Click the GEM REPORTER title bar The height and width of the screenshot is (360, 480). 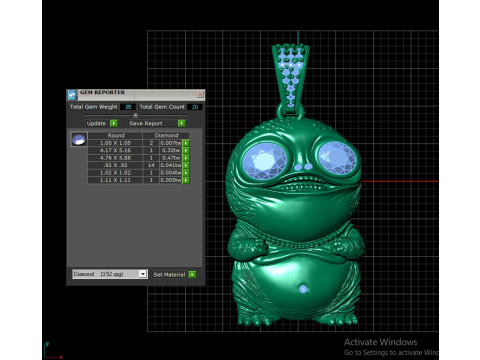point(137,94)
